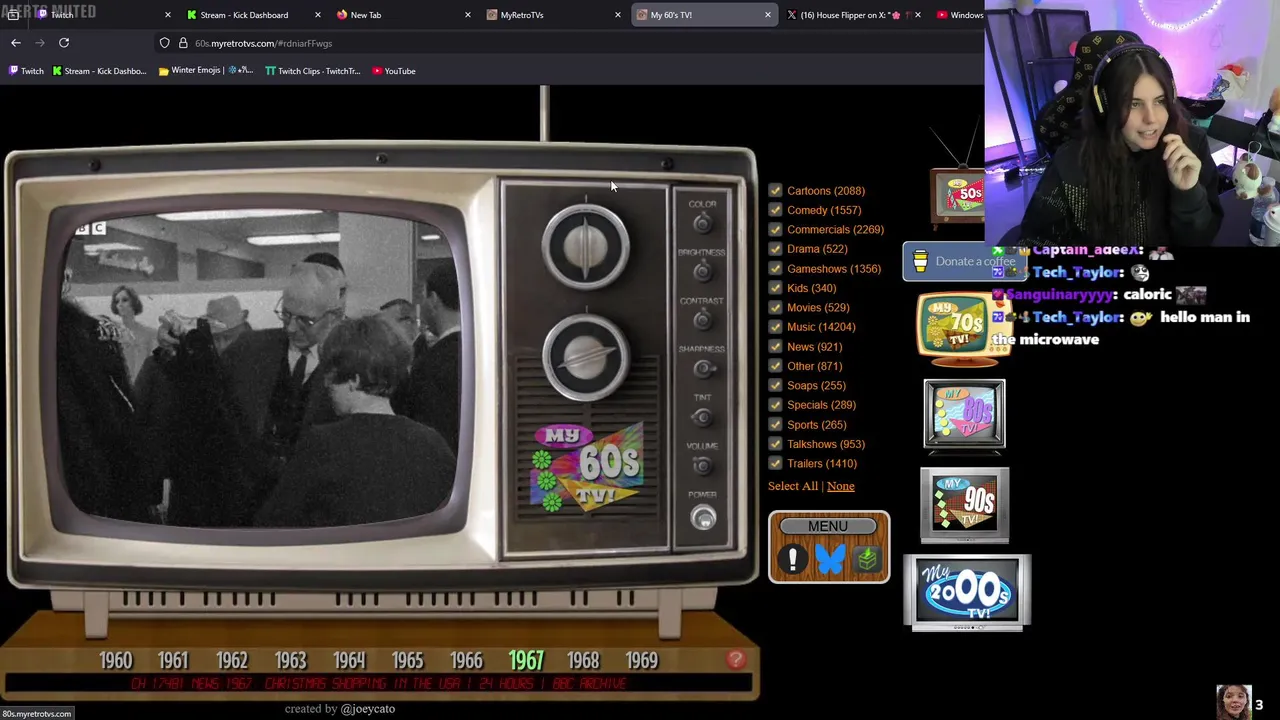Adjust the BRIGHTNESS knob
1280x720 pixels.
pyautogui.click(x=702, y=271)
